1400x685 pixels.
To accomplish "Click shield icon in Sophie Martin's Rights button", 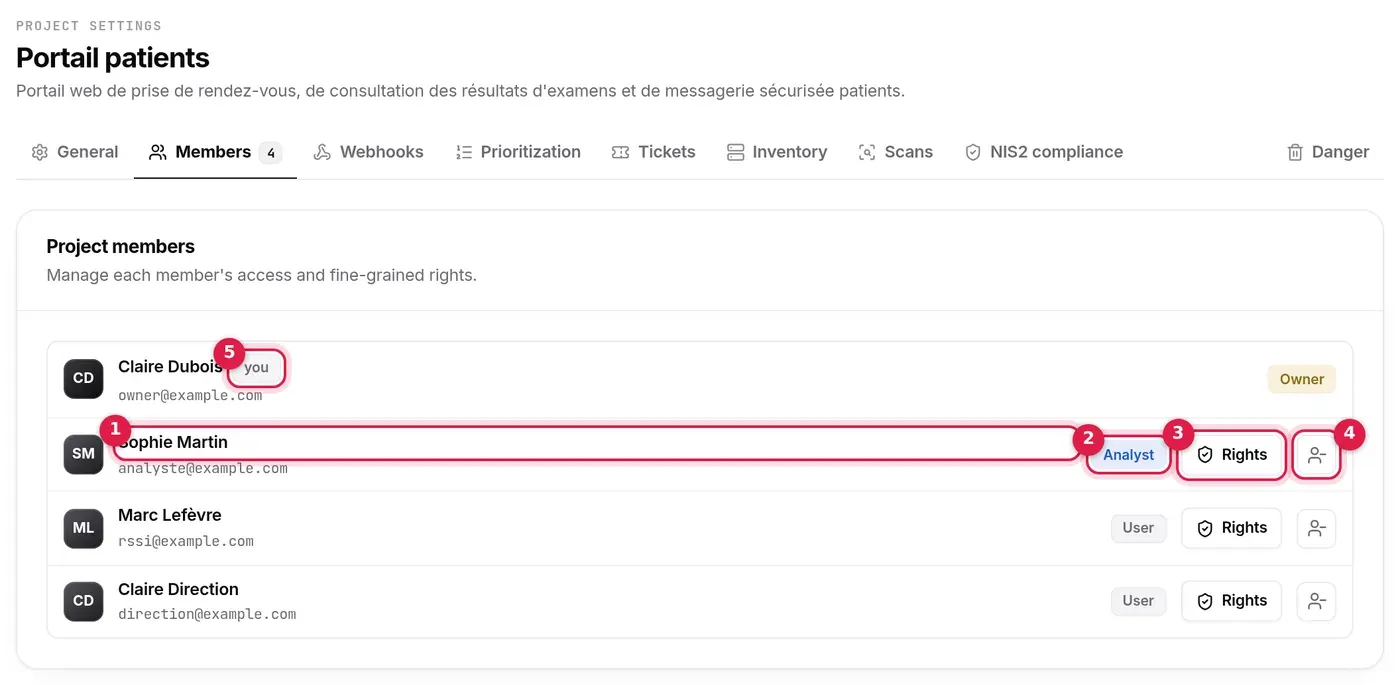I will point(1205,455).
